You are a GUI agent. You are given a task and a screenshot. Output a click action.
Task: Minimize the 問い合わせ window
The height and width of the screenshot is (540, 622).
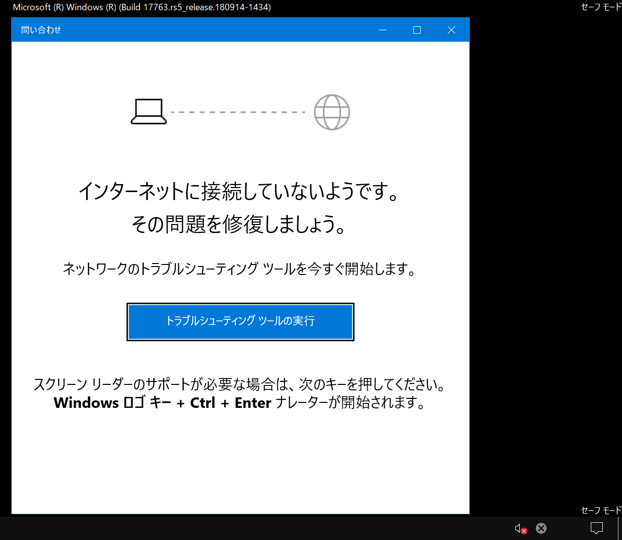point(382,30)
